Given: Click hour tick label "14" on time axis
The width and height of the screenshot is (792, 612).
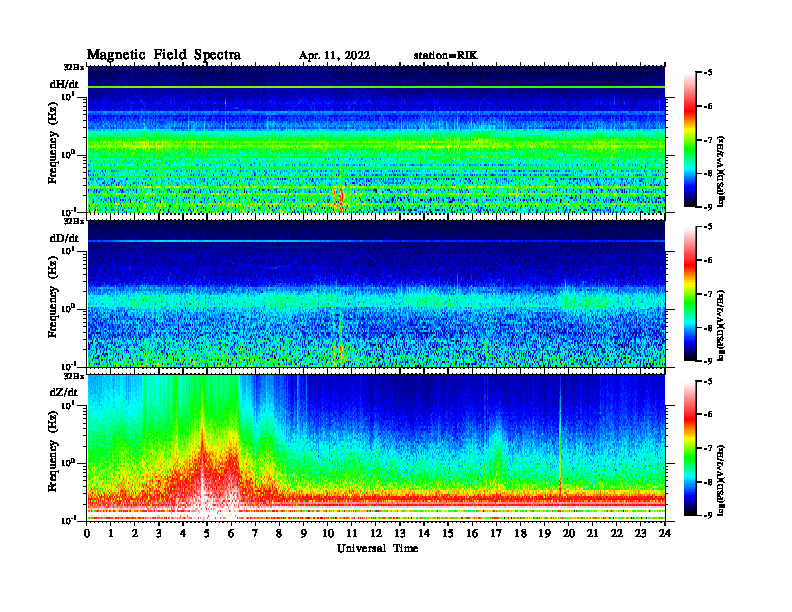Looking at the screenshot, I should [424, 533].
